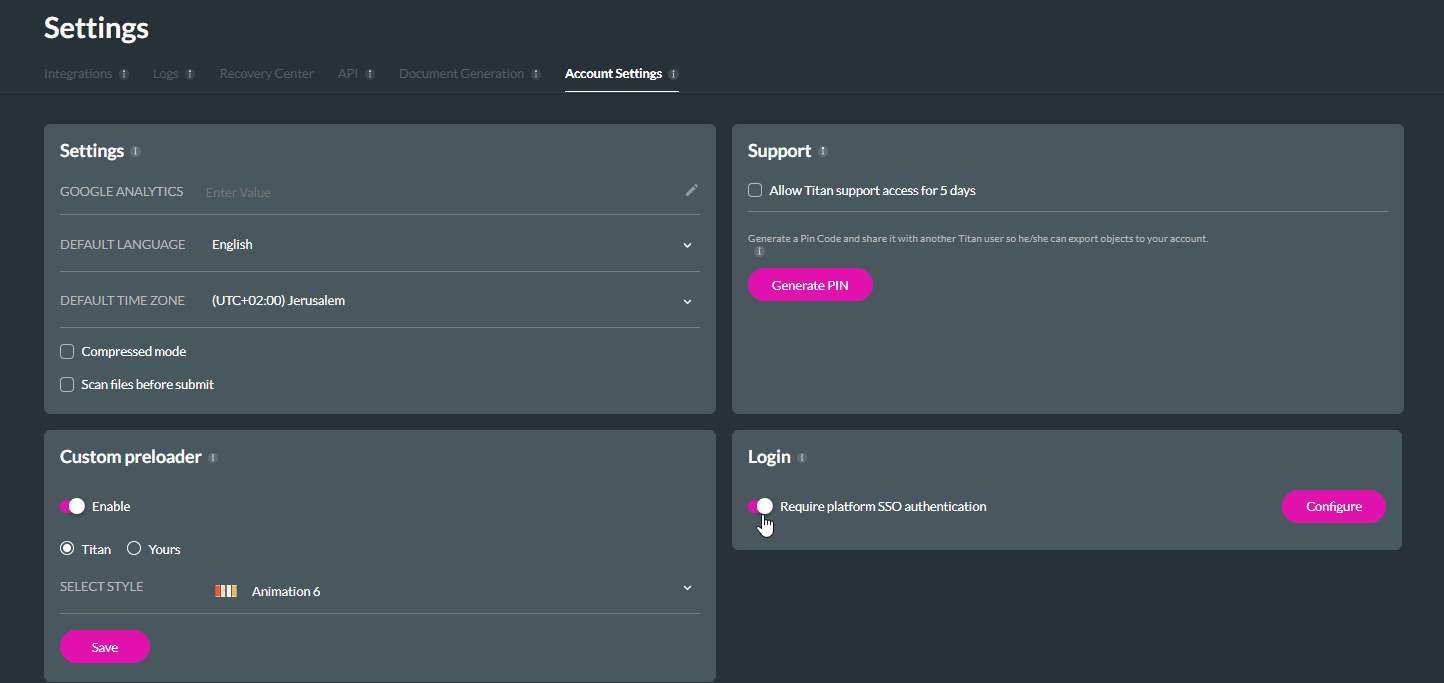1444x683 pixels.
Task: Expand Select Style Animation 6 dropdown
Action: (x=687, y=588)
